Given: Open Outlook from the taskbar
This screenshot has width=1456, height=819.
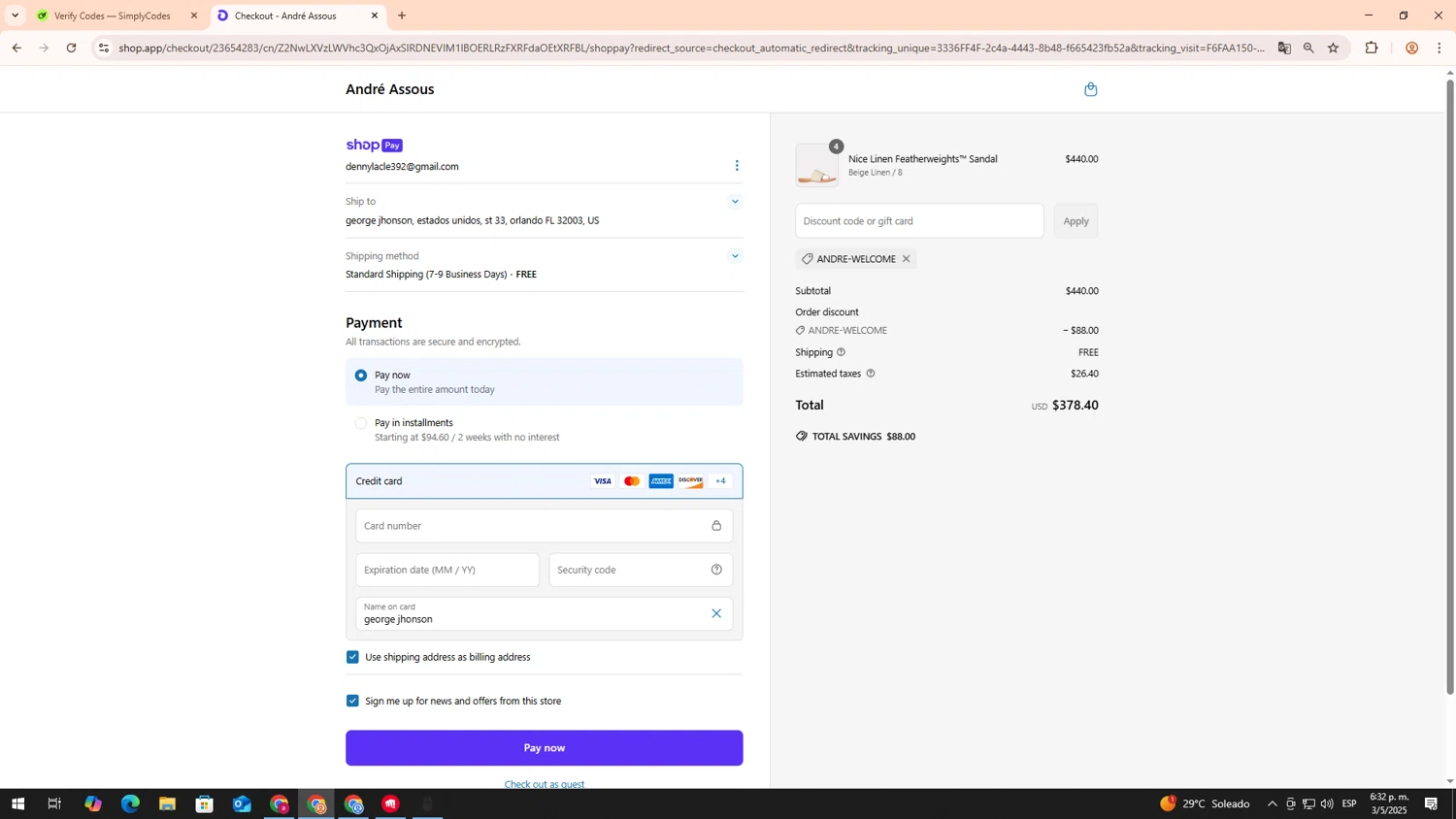Looking at the screenshot, I should pyautogui.click(x=242, y=803).
